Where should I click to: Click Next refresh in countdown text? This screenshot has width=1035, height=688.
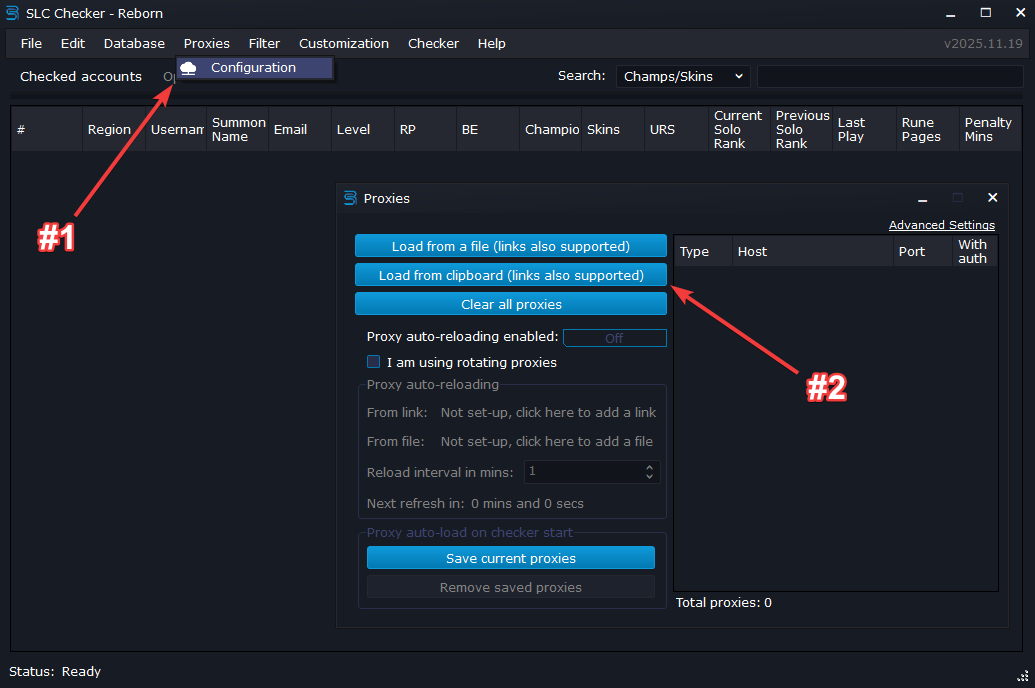point(475,504)
